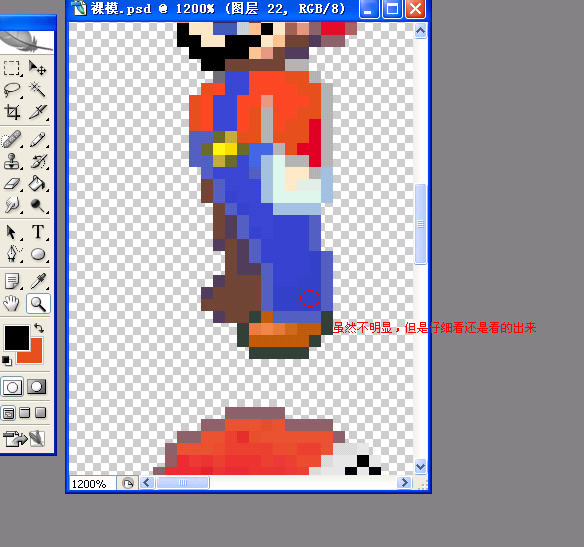
Task: Switch to Quick Mask mode
Action: click(37, 387)
